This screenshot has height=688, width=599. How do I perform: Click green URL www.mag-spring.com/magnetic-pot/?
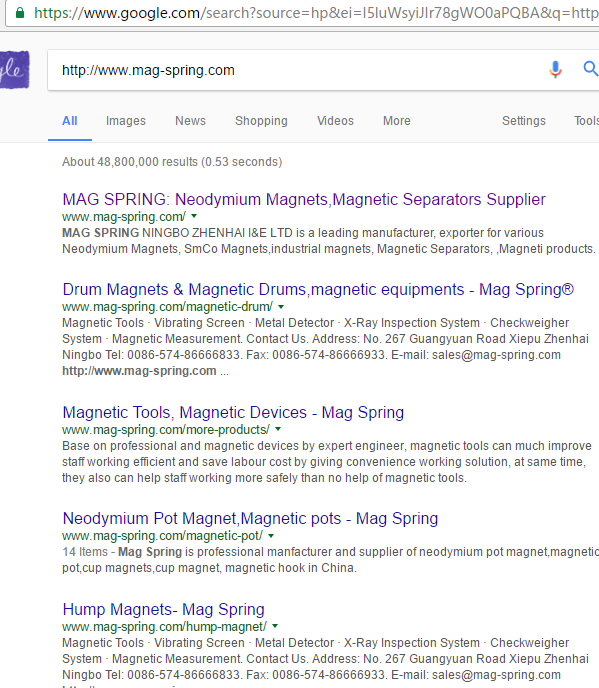[162, 536]
